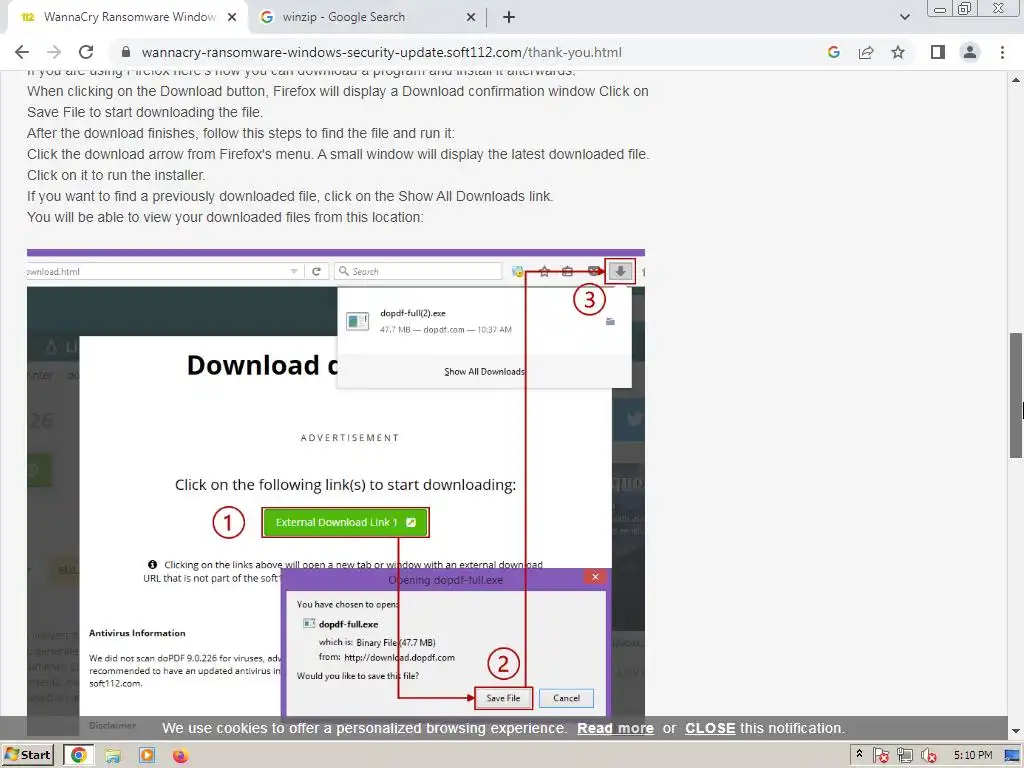The width and height of the screenshot is (1024, 768).
Task: Reload the current page
Action: (x=86, y=52)
